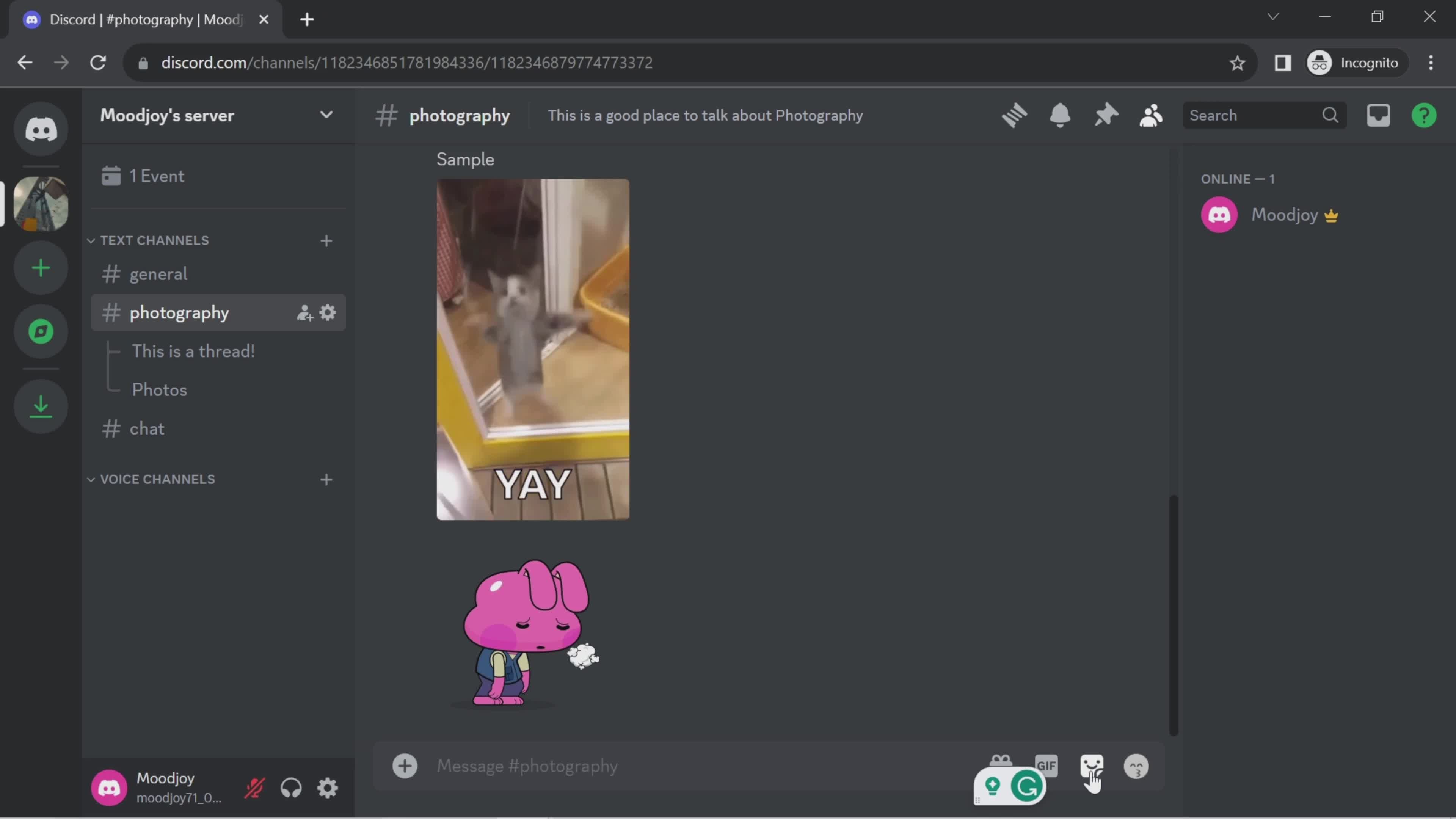Viewport: 1456px width, 819px height.
Task: Go forward in browser history
Action: coord(61,62)
